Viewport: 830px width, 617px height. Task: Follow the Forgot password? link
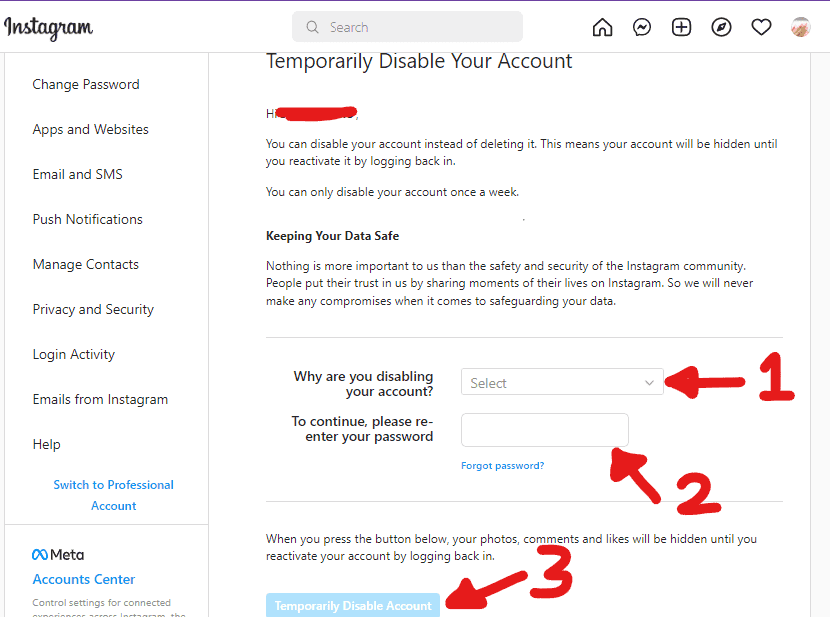point(502,466)
